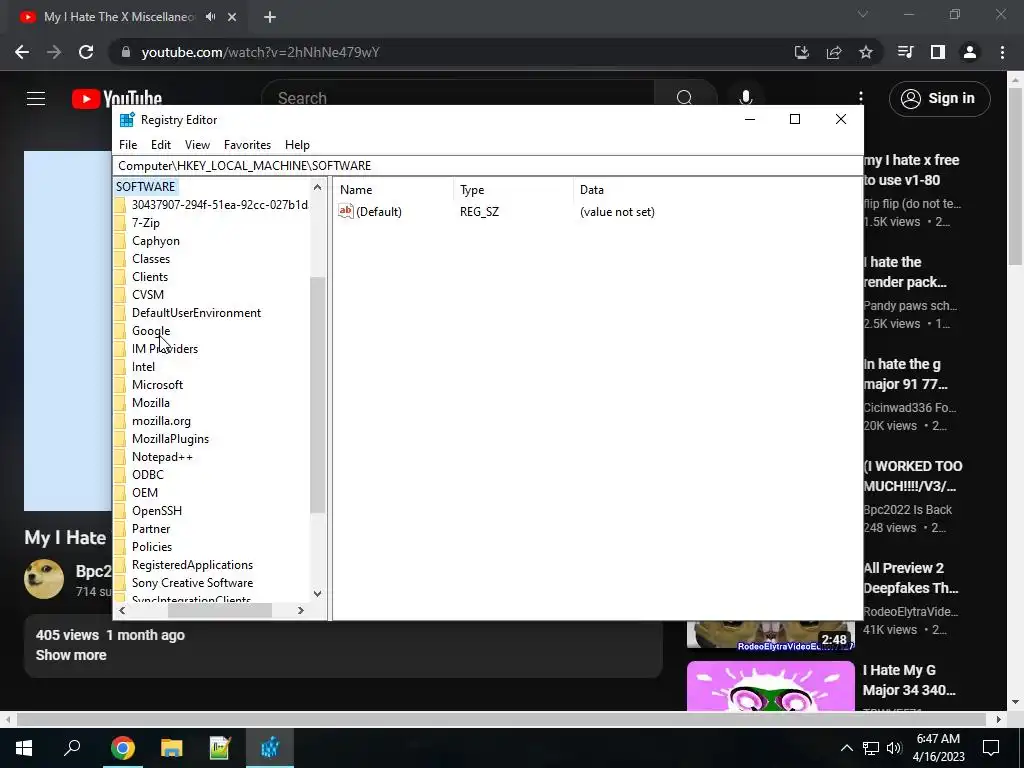Bookmark this page with the star icon

pos(866,52)
